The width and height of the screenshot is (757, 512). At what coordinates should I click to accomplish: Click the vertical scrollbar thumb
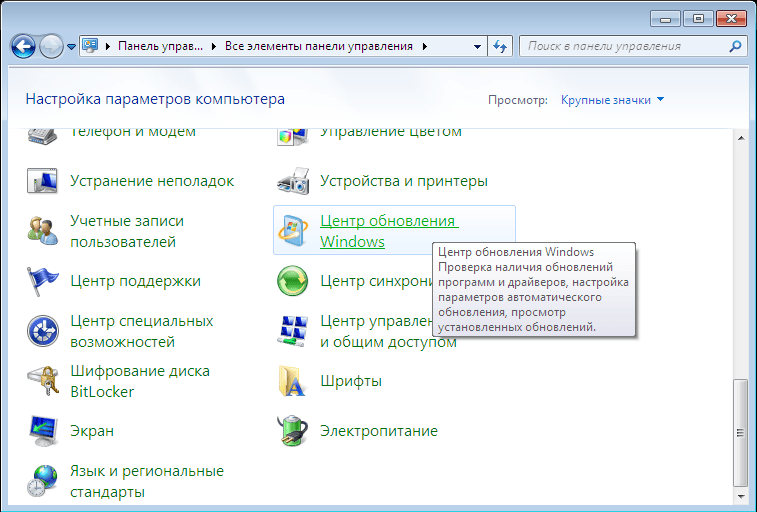click(x=741, y=433)
